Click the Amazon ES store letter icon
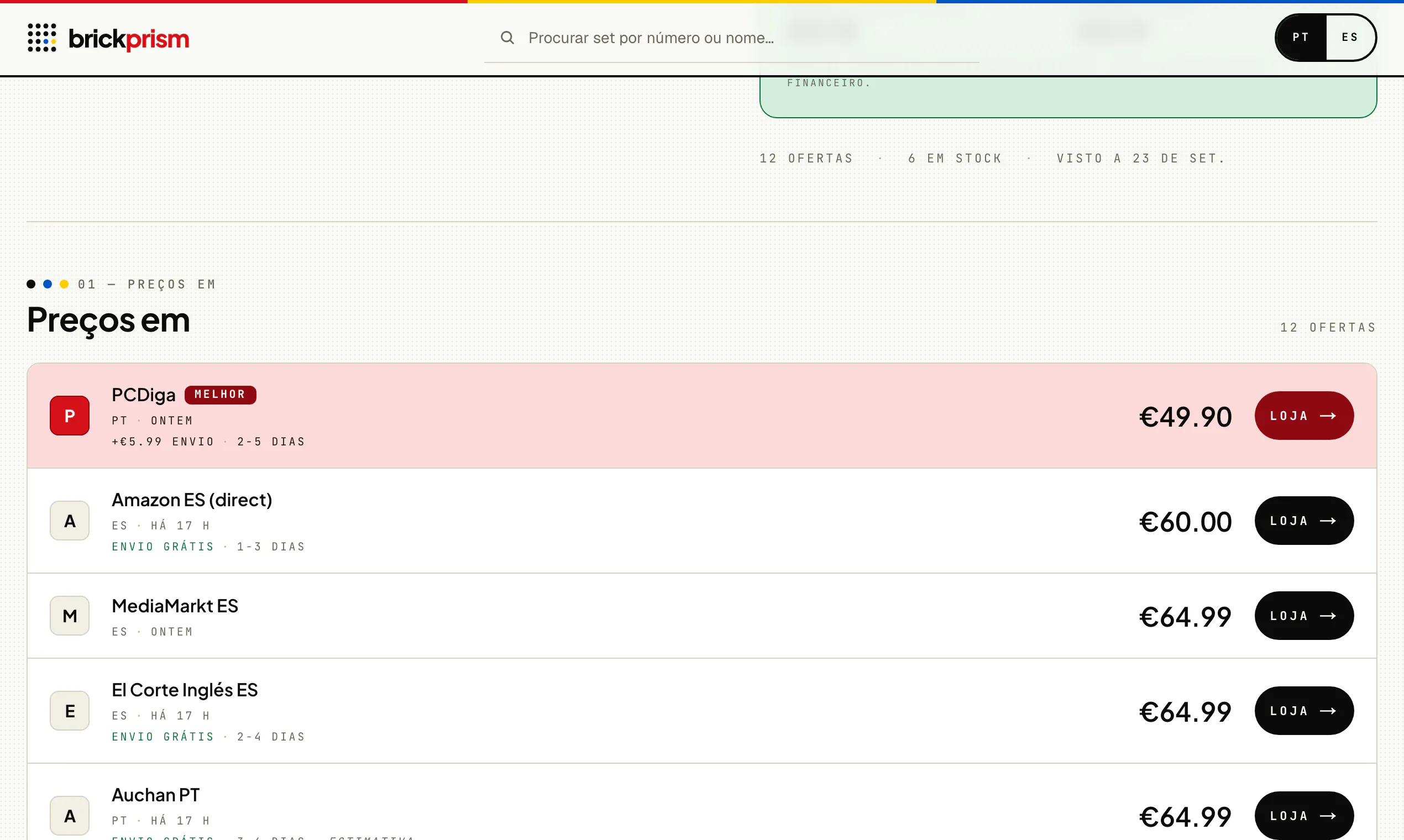 click(70, 521)
